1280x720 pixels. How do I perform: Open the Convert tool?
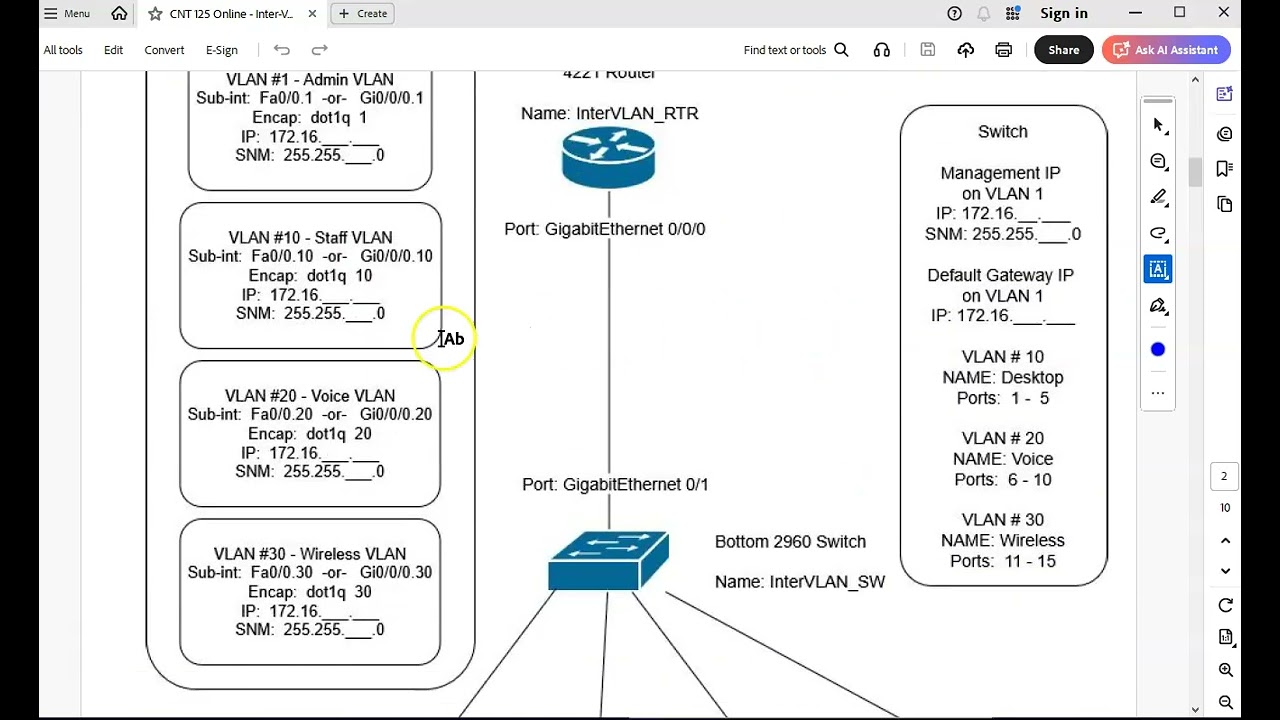click(x=164, y=50)
